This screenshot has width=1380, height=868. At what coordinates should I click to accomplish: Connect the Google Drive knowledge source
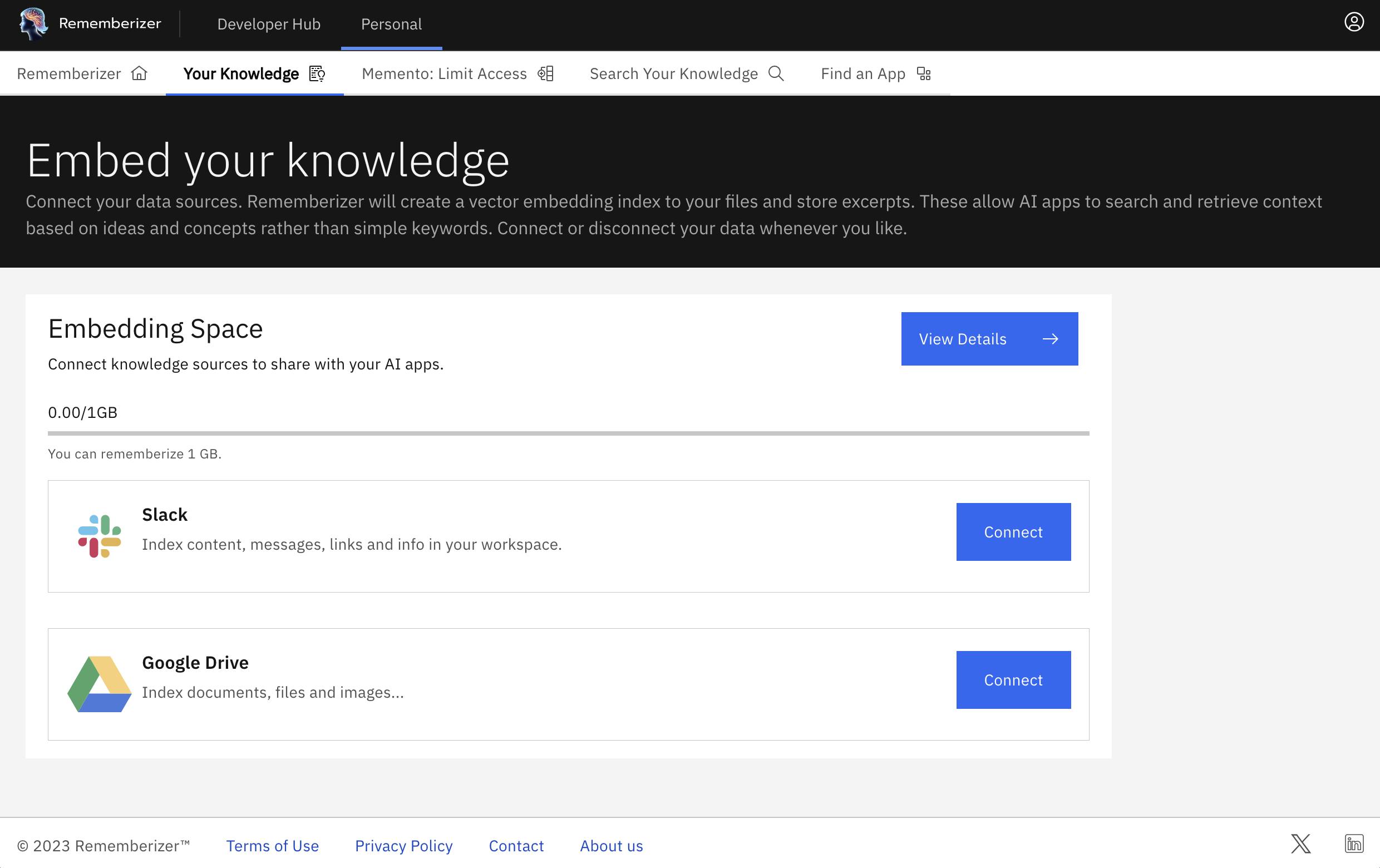[1013, 680]
